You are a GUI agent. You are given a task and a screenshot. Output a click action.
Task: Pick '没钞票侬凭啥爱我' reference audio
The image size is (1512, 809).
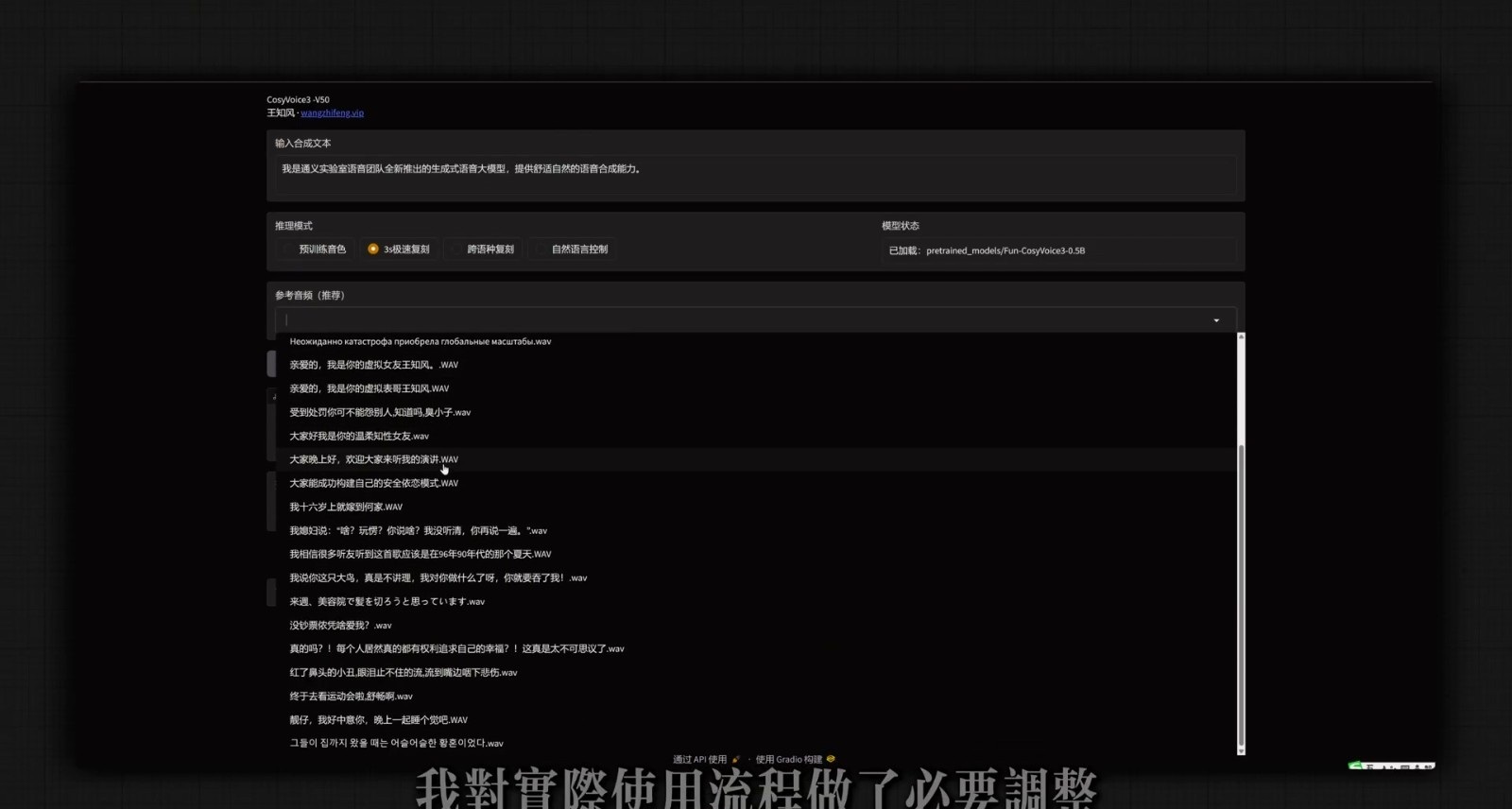pos(756,625)
